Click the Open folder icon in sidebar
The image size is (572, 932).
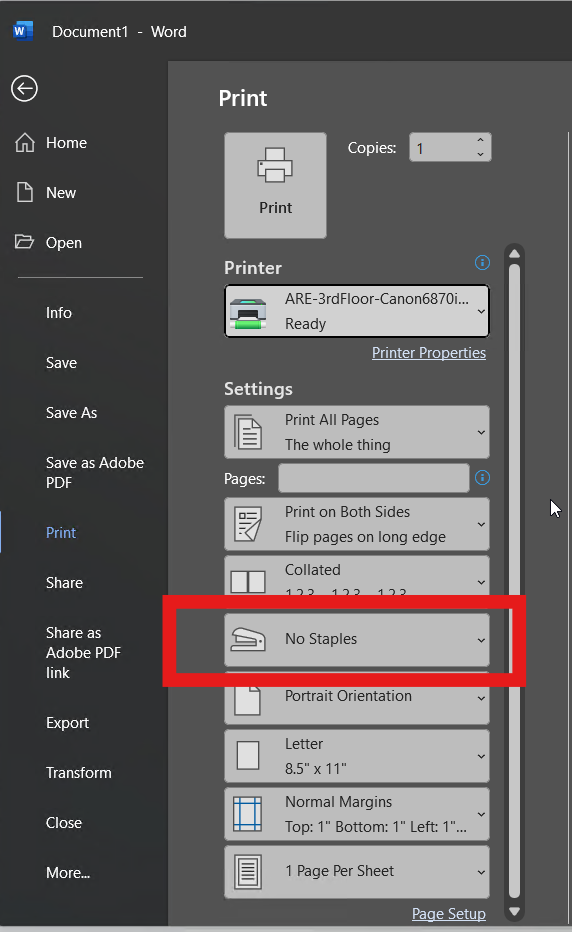coord(24,241)
